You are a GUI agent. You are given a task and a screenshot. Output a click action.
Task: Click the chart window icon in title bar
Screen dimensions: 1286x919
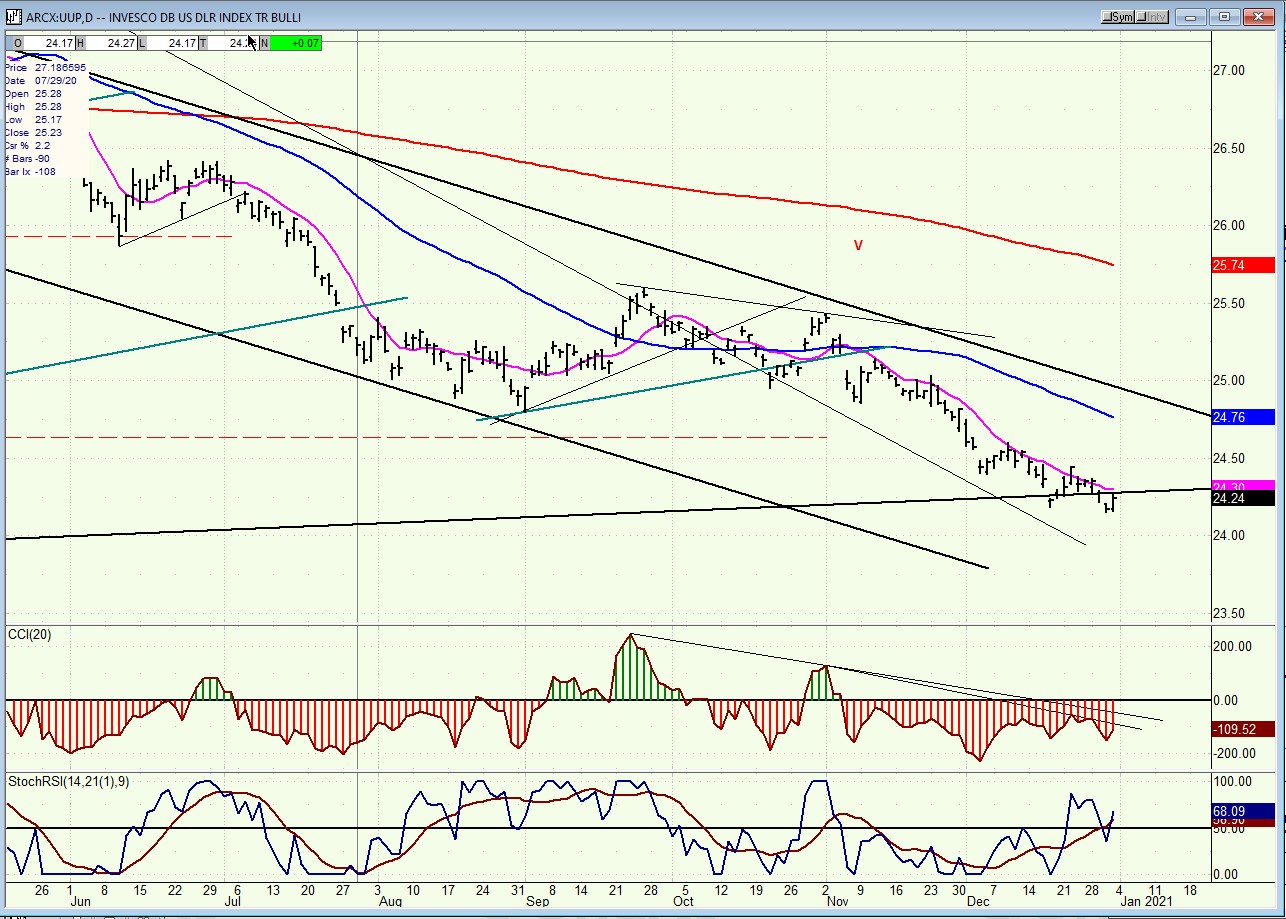click(x=14, y=17)
